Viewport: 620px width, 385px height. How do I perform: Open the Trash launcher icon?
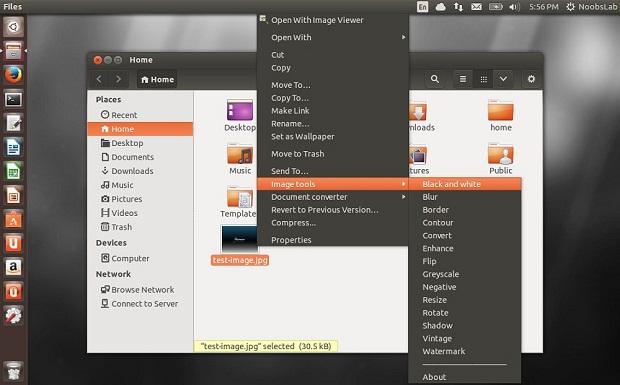coord(13,371)
